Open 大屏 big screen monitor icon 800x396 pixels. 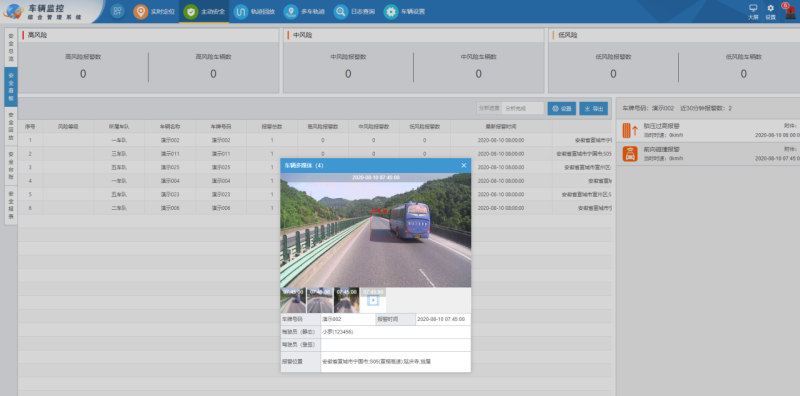(753, 8)
